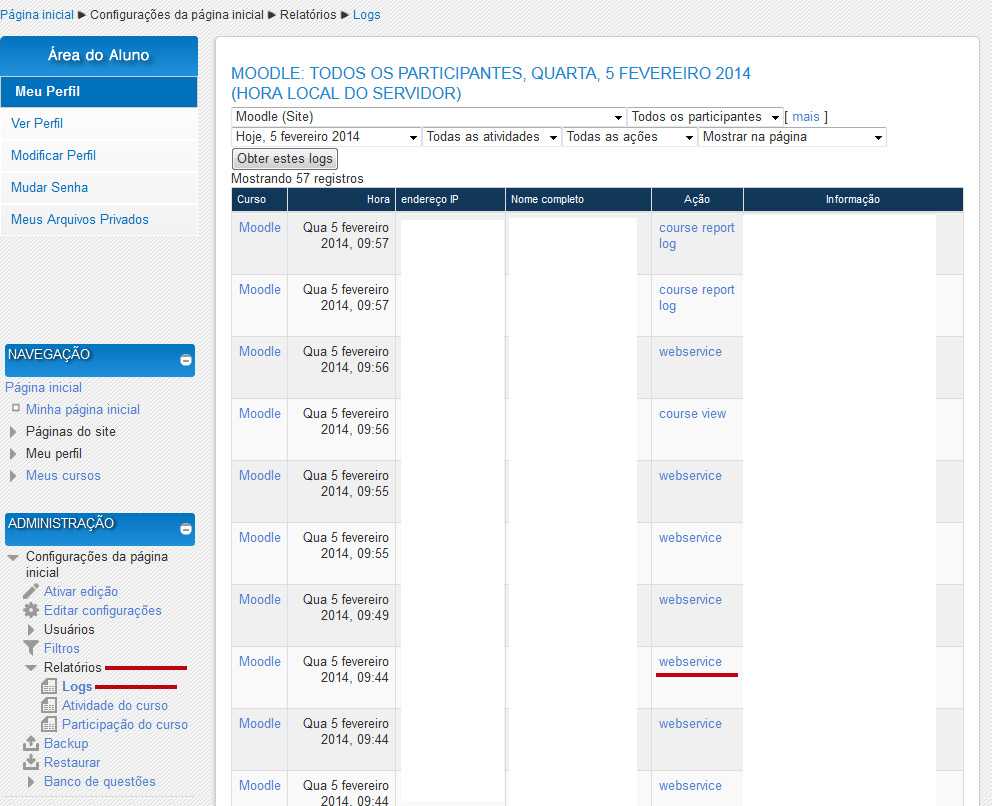Viewport: 992px width, 806px height.
Task: Select Mudar Senha in the student menu
Action: 49,187
